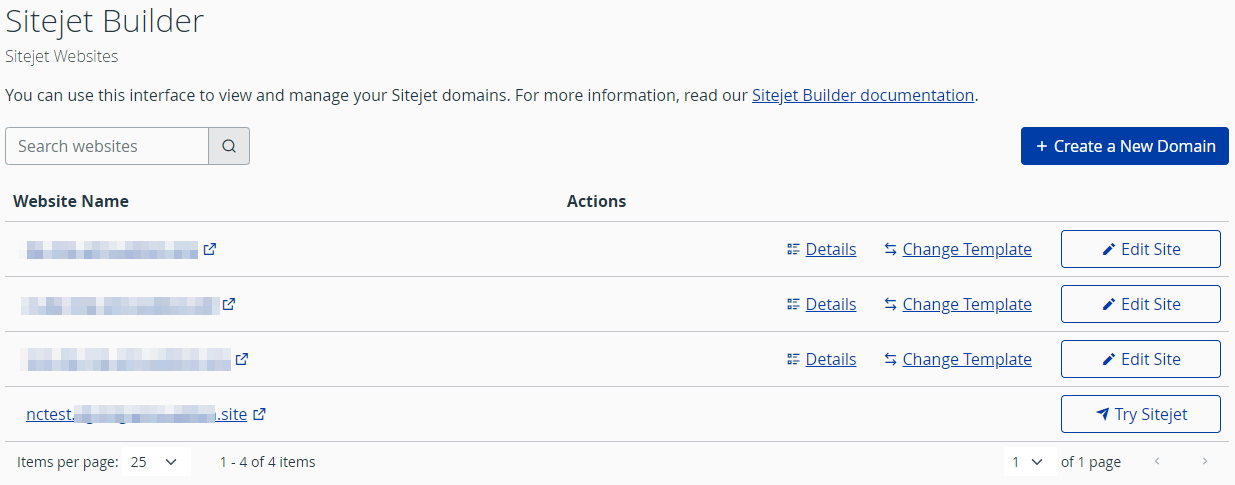This screenshot has height=485, width=1235.
Task: Change Template for the third website
Action: pyautogui.click(x=958, y=359)
